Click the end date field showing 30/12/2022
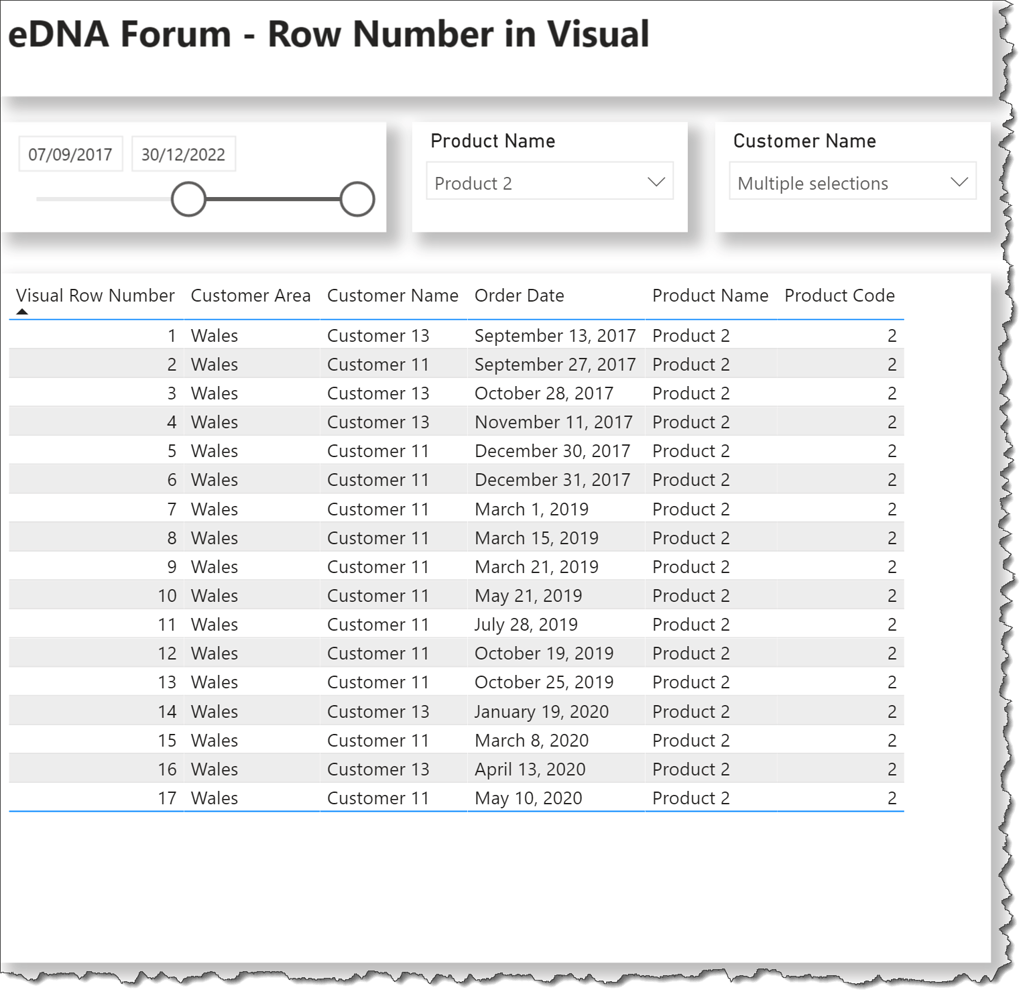 coord(184,153)
